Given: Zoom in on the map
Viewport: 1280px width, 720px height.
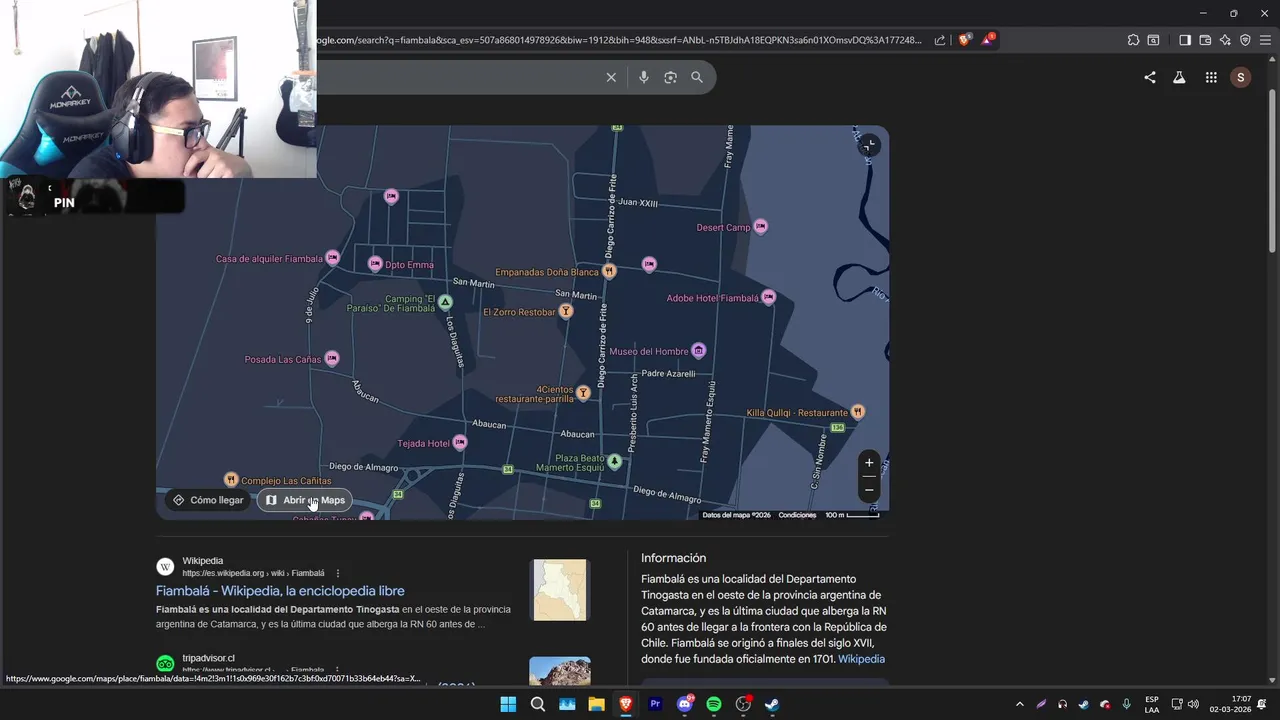Looking at the screenshot, I should click(869, 463).
